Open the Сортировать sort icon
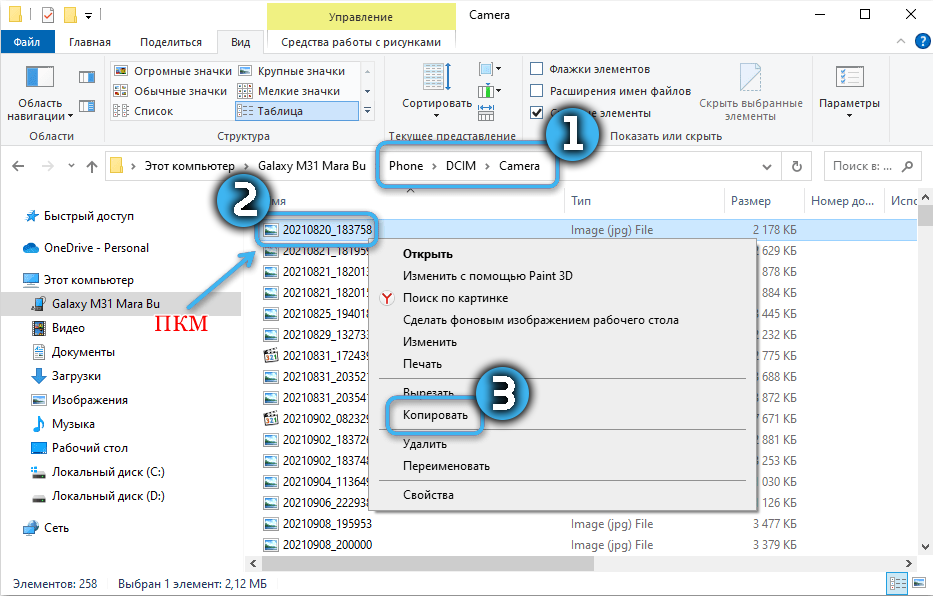The width and height of the screenshot is (933, 596). pyautogui.click(x=436, y=78)
